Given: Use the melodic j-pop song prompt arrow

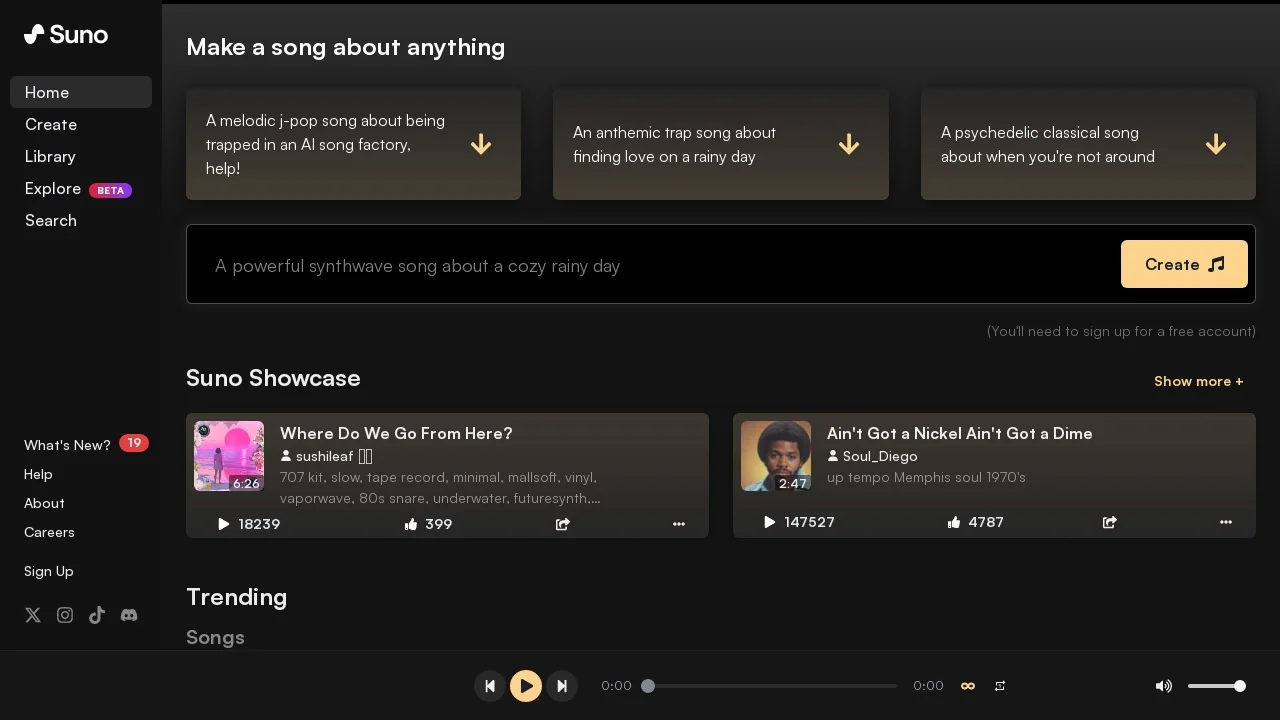Looking at the screenshot, I should click(481, 144).
